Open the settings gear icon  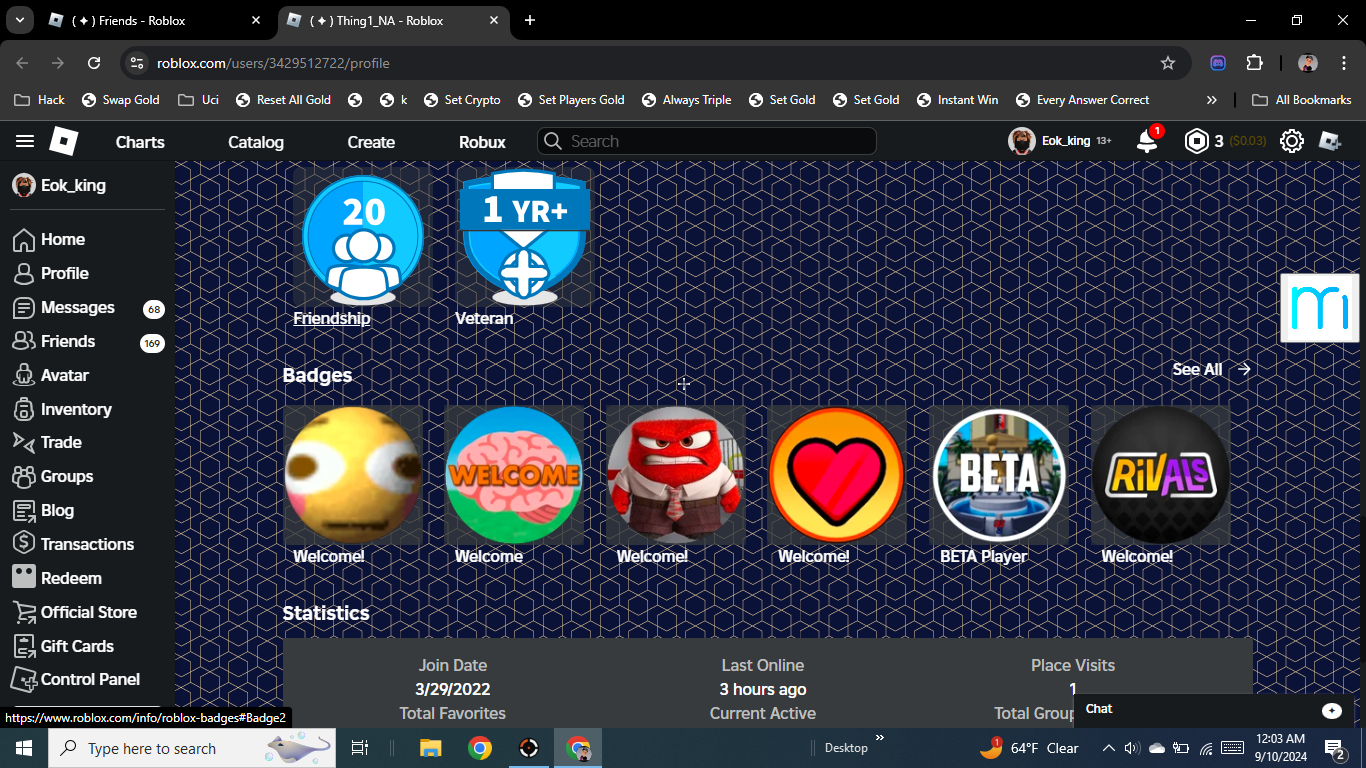(x=1292, y=141)
